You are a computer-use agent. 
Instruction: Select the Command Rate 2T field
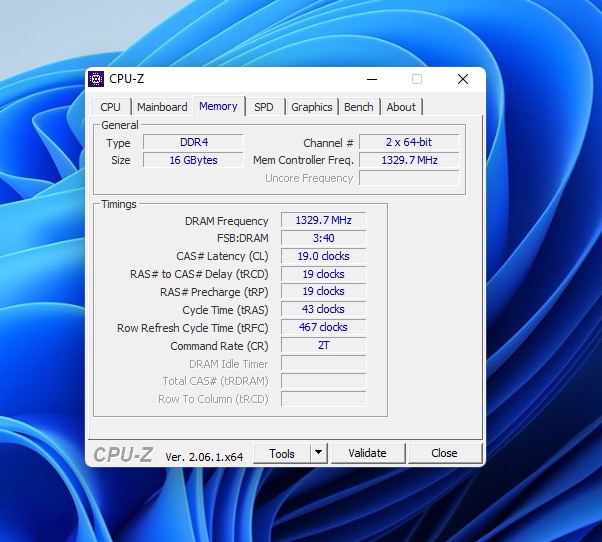(323, 346)
